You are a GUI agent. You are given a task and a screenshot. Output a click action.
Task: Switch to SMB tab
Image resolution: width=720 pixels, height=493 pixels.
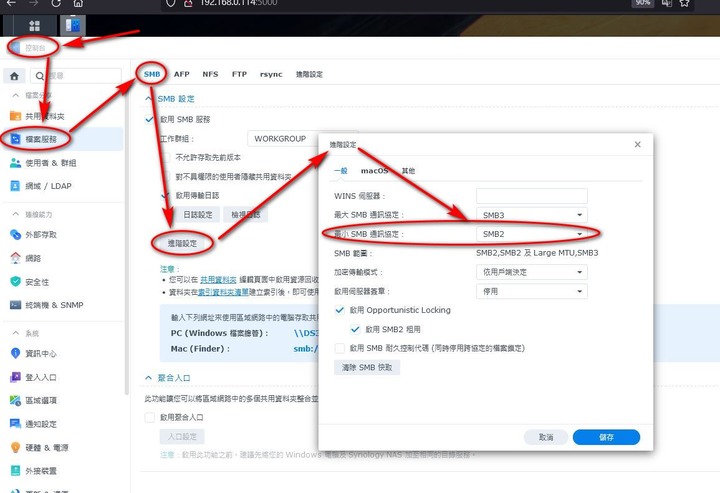point(152,74)
